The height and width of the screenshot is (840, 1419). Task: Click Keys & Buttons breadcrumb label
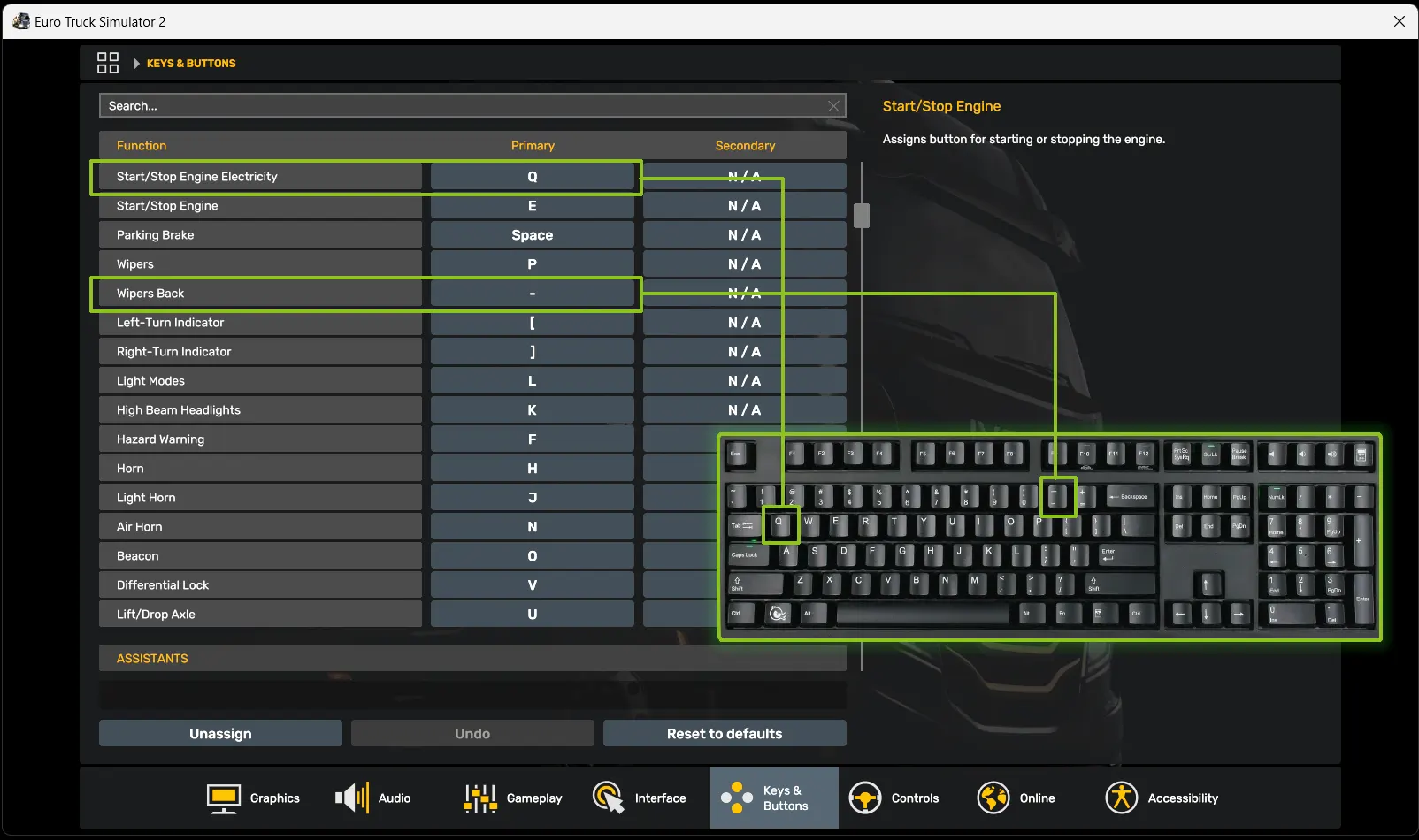[191, 64]
